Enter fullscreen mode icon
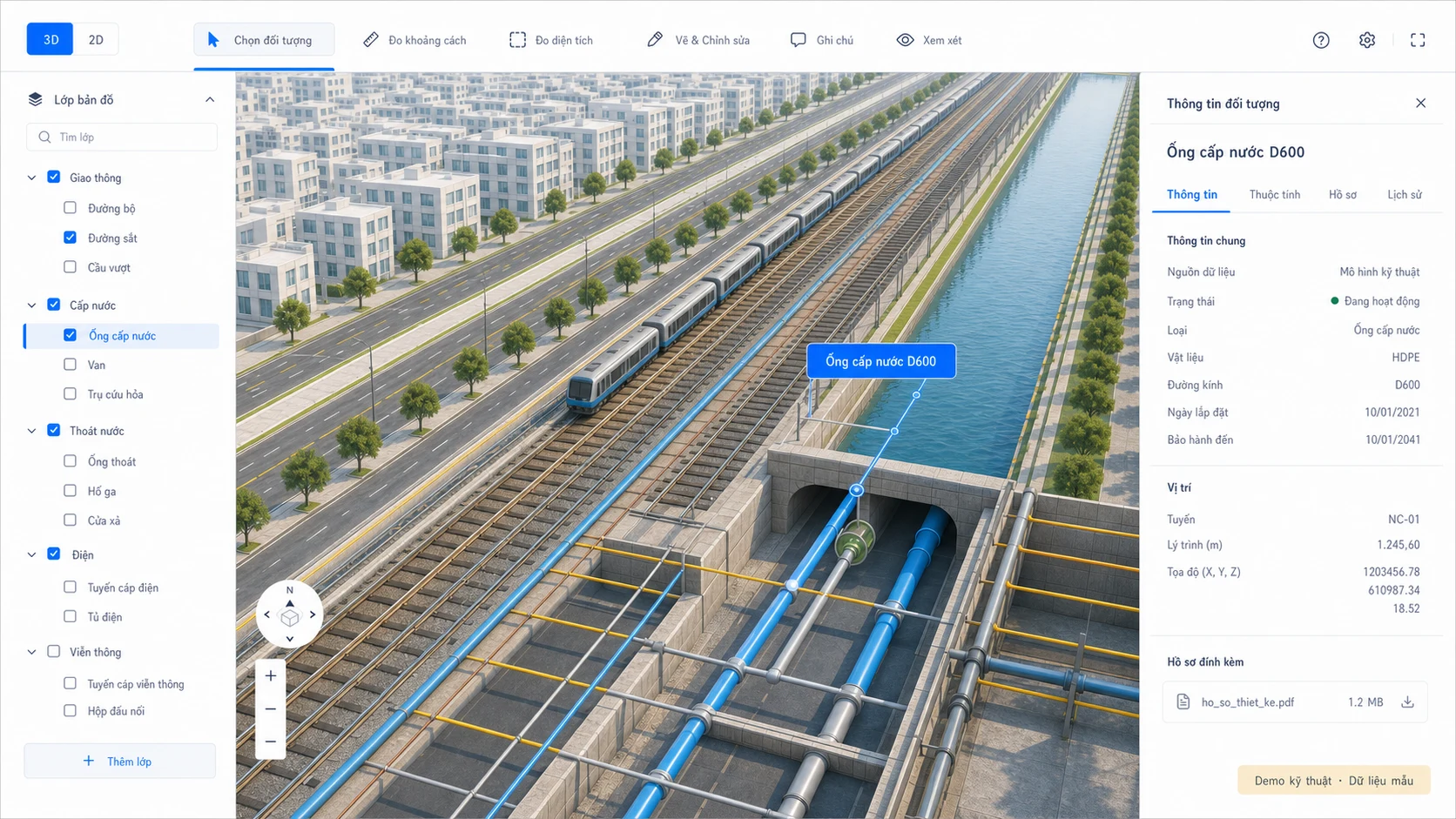The image size is (1456, 819). click(1418, 40)
